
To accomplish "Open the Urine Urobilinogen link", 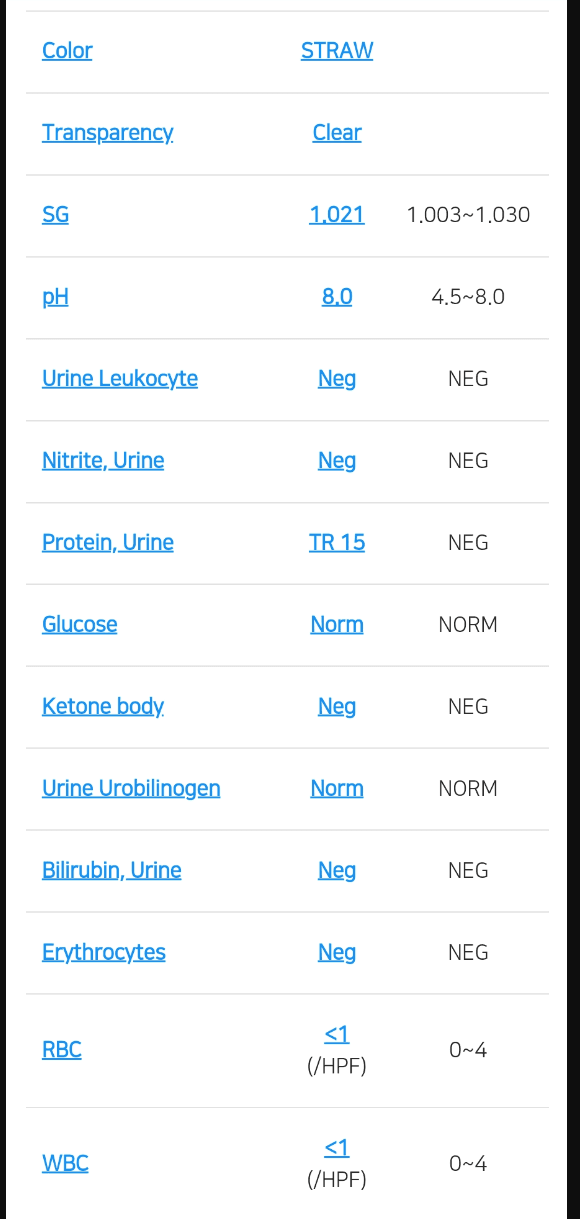I will pyautogui.click(x=131, y=789).
